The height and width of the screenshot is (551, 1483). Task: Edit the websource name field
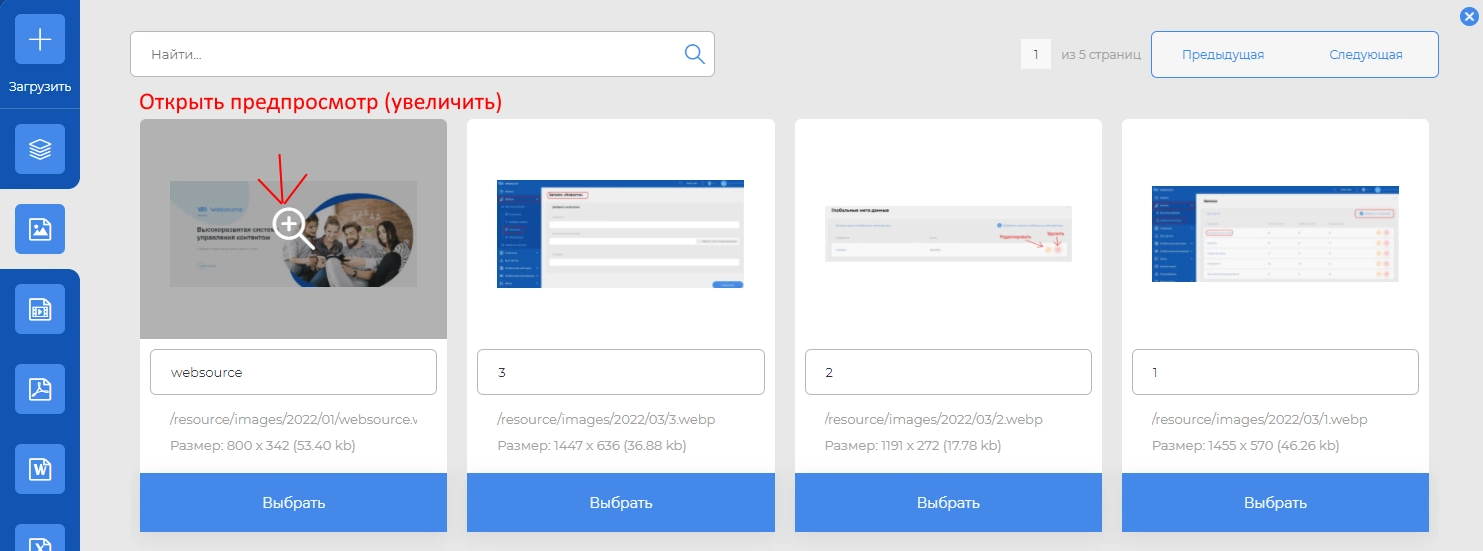[293, 372]
